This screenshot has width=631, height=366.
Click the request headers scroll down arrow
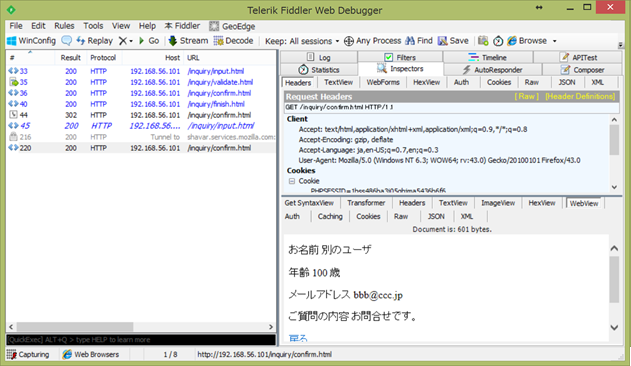pyautogui.click(x=614, y=187)
